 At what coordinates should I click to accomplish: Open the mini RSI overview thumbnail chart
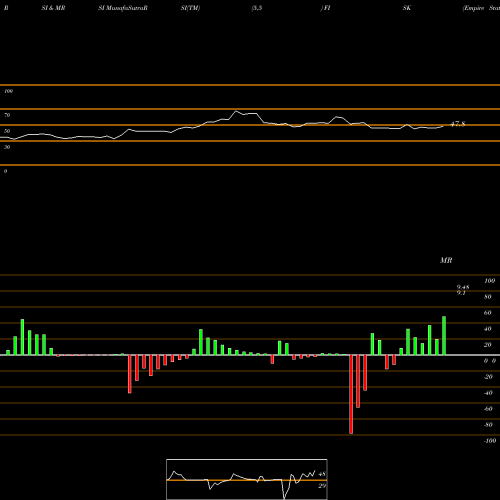(x=247, y=479)
